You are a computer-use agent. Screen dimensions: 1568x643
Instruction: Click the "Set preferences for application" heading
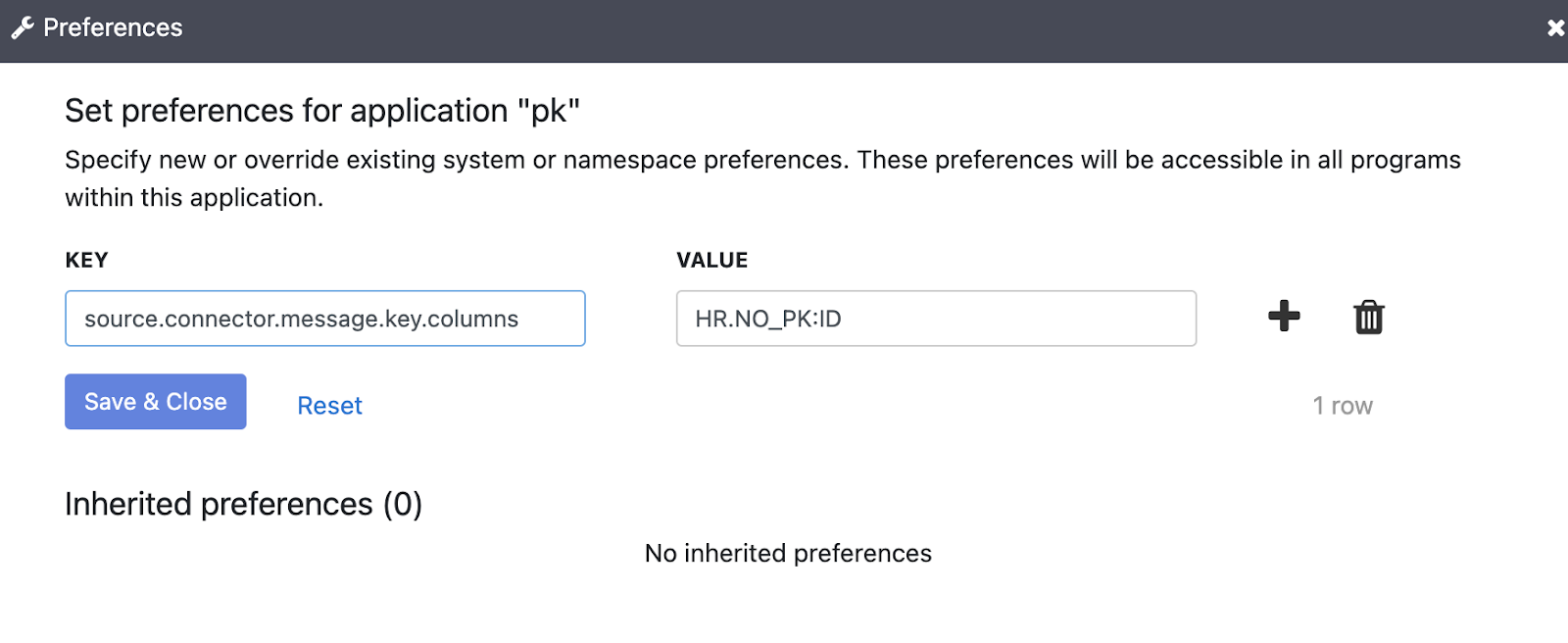[x=286, y=111]
